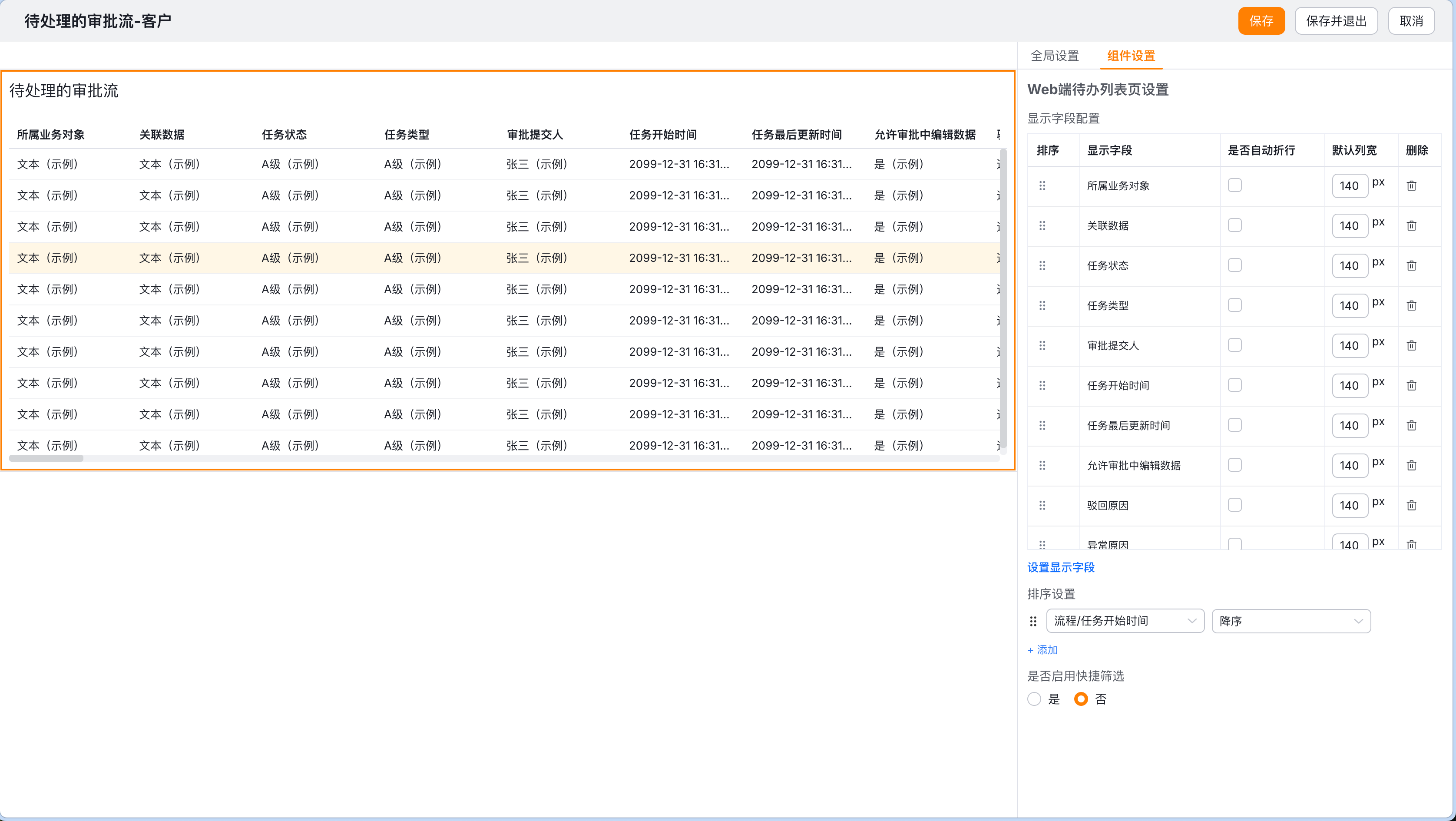Check auto-wrap box for 任务最后更新时间

click(1234, 425)
